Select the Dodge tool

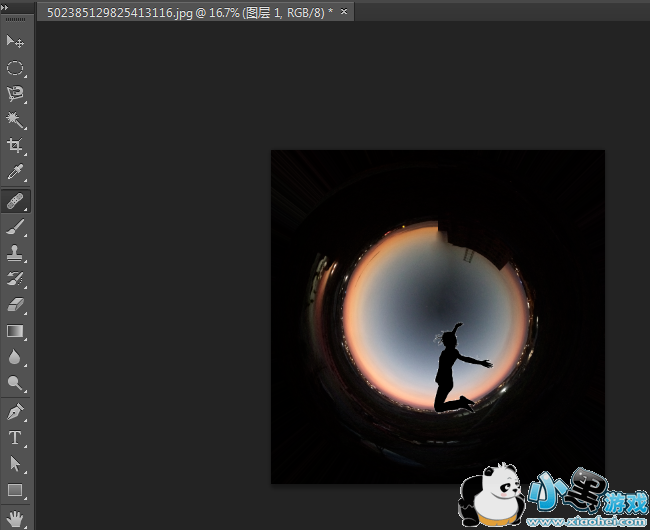[15, 382]
